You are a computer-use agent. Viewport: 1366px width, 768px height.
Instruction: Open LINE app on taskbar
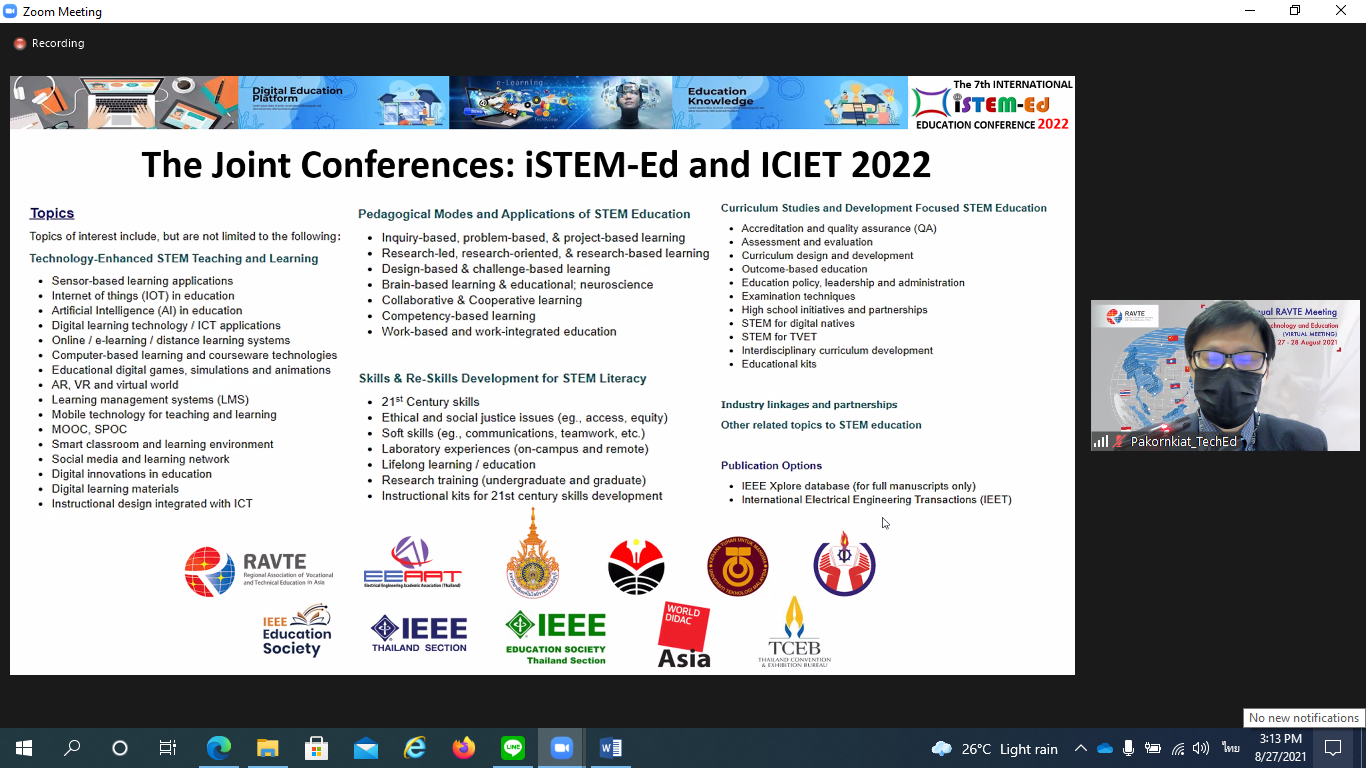coord(512,748)
